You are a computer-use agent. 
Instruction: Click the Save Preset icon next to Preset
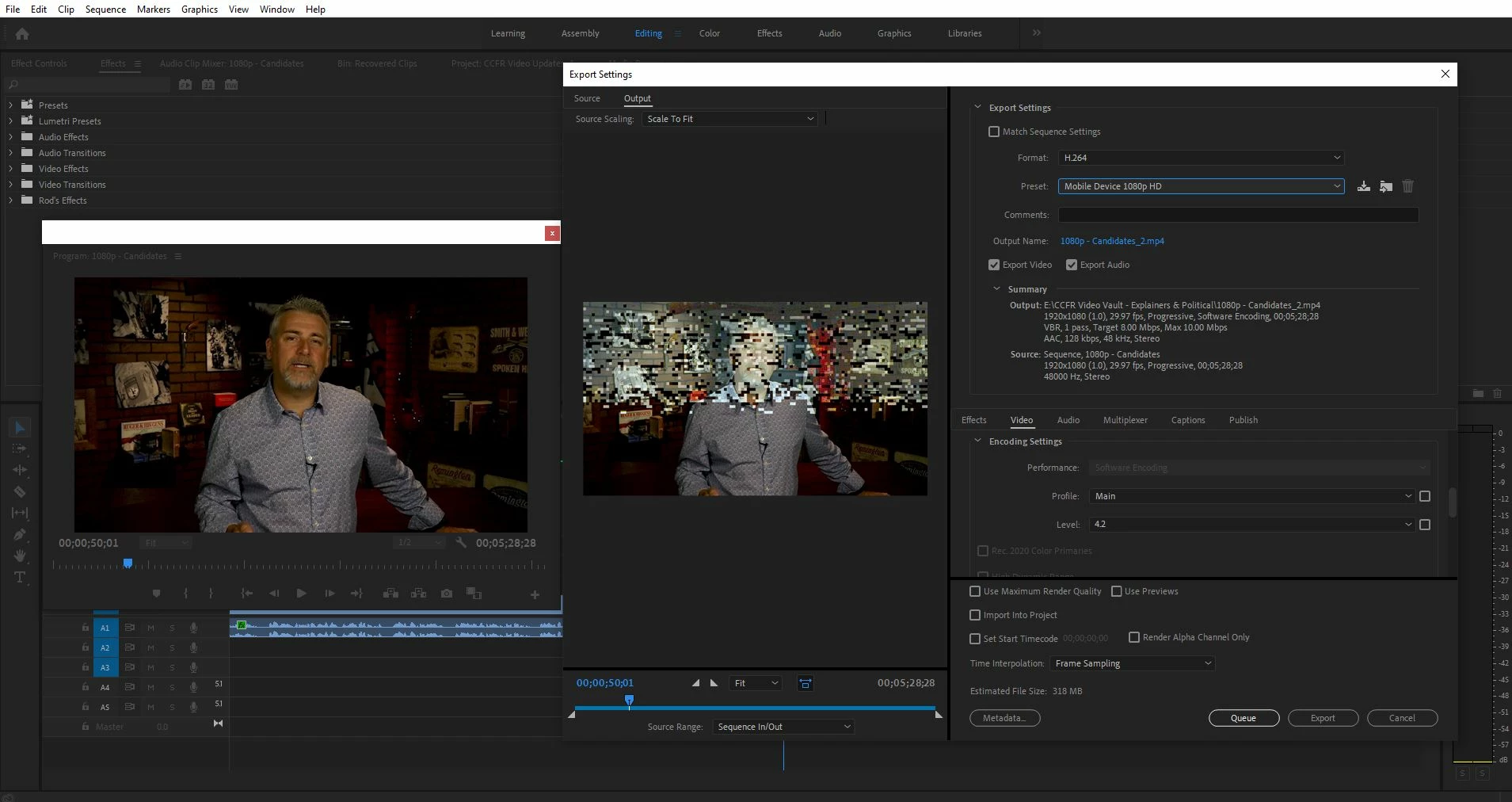point(1363,186)
